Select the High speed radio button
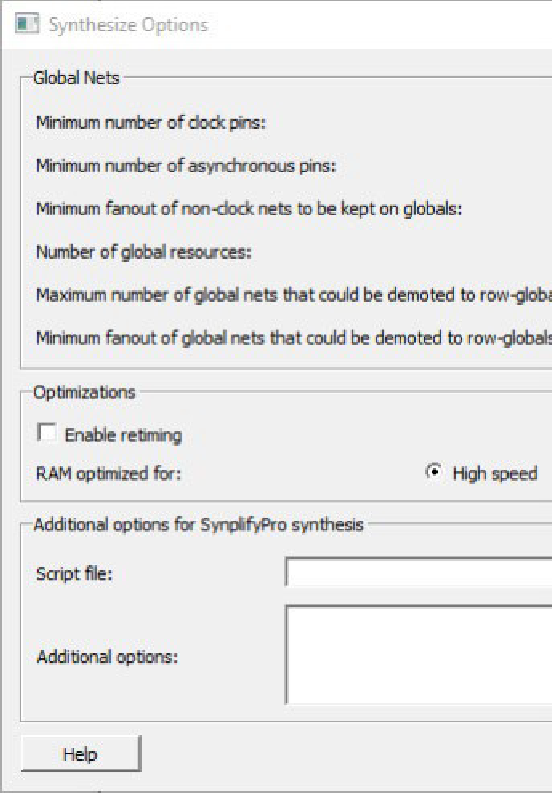 [434, 472]
